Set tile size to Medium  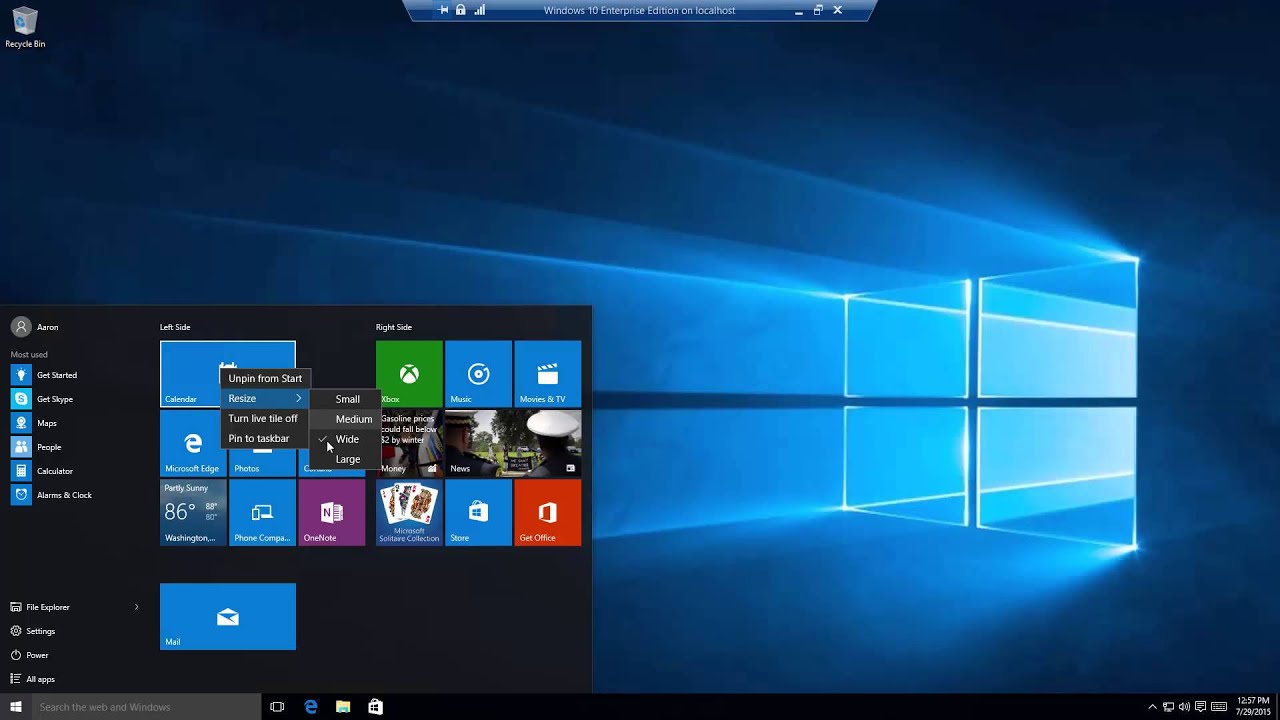346,419
